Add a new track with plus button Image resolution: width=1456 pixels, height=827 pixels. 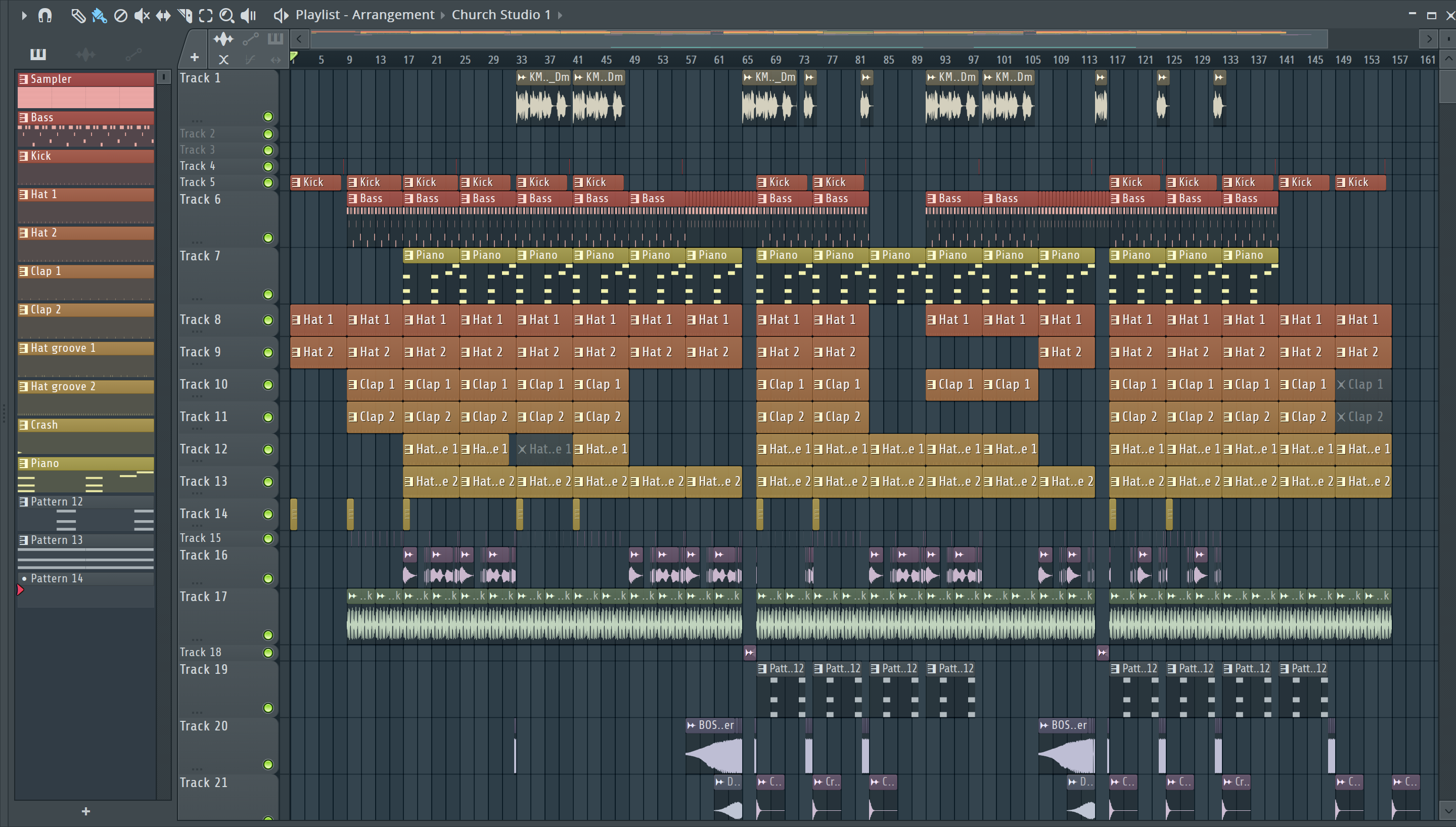[x=194, y=57]
